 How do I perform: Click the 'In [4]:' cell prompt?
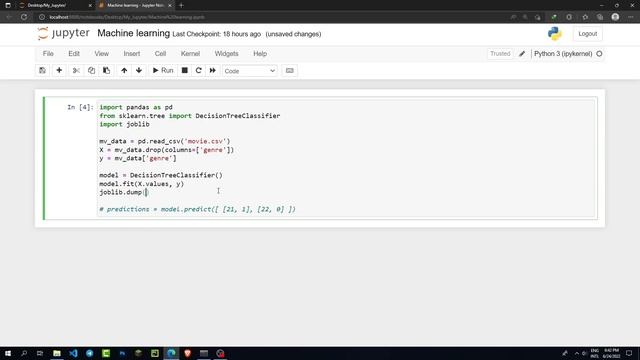tap(80, 107)
